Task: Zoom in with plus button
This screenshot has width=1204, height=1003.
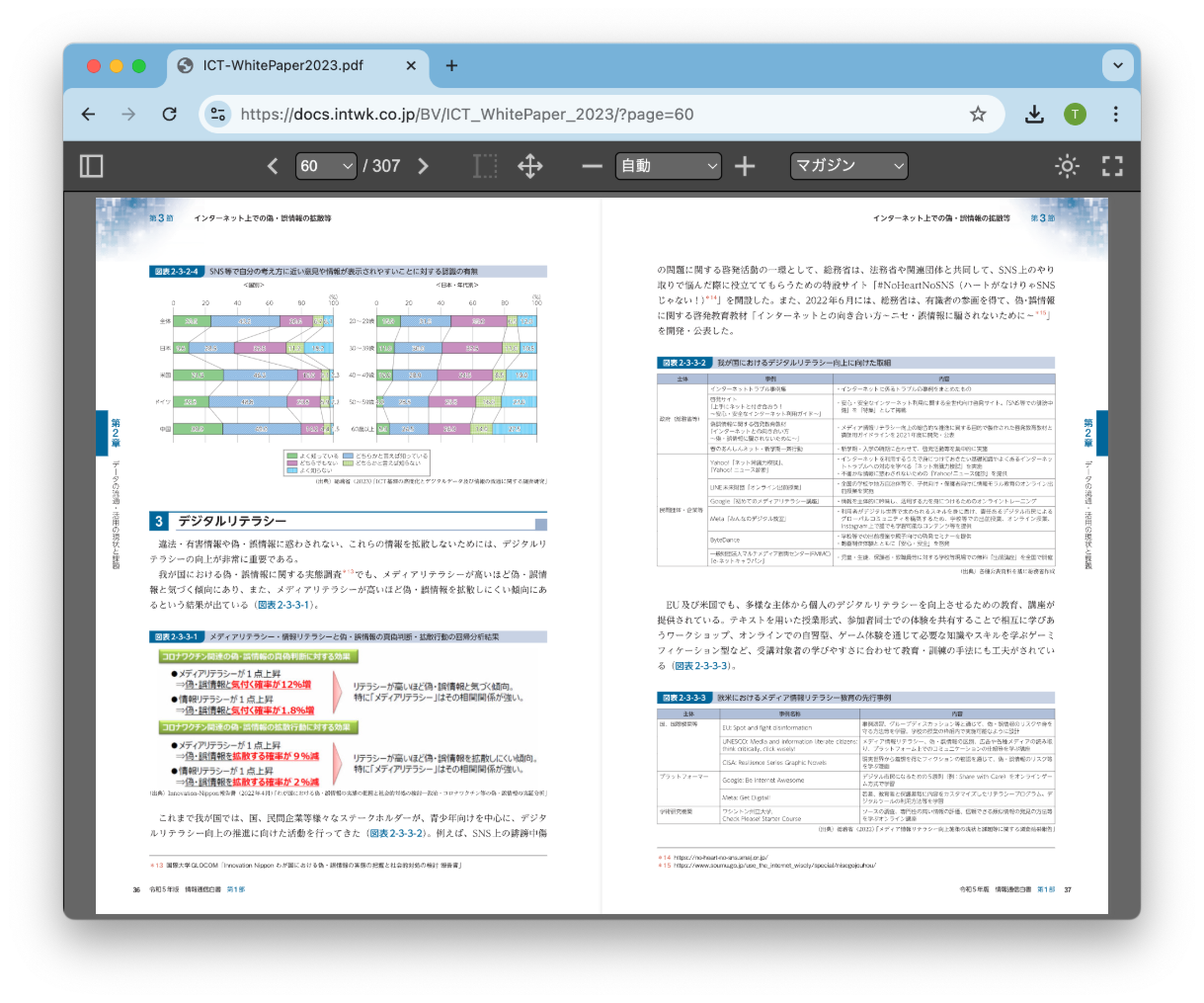Action: [x=745, y=166]
